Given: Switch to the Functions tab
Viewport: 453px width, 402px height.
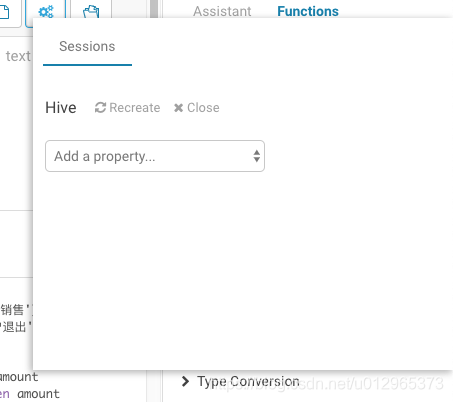Looking at the screenshot, I should tap(308, 11).
